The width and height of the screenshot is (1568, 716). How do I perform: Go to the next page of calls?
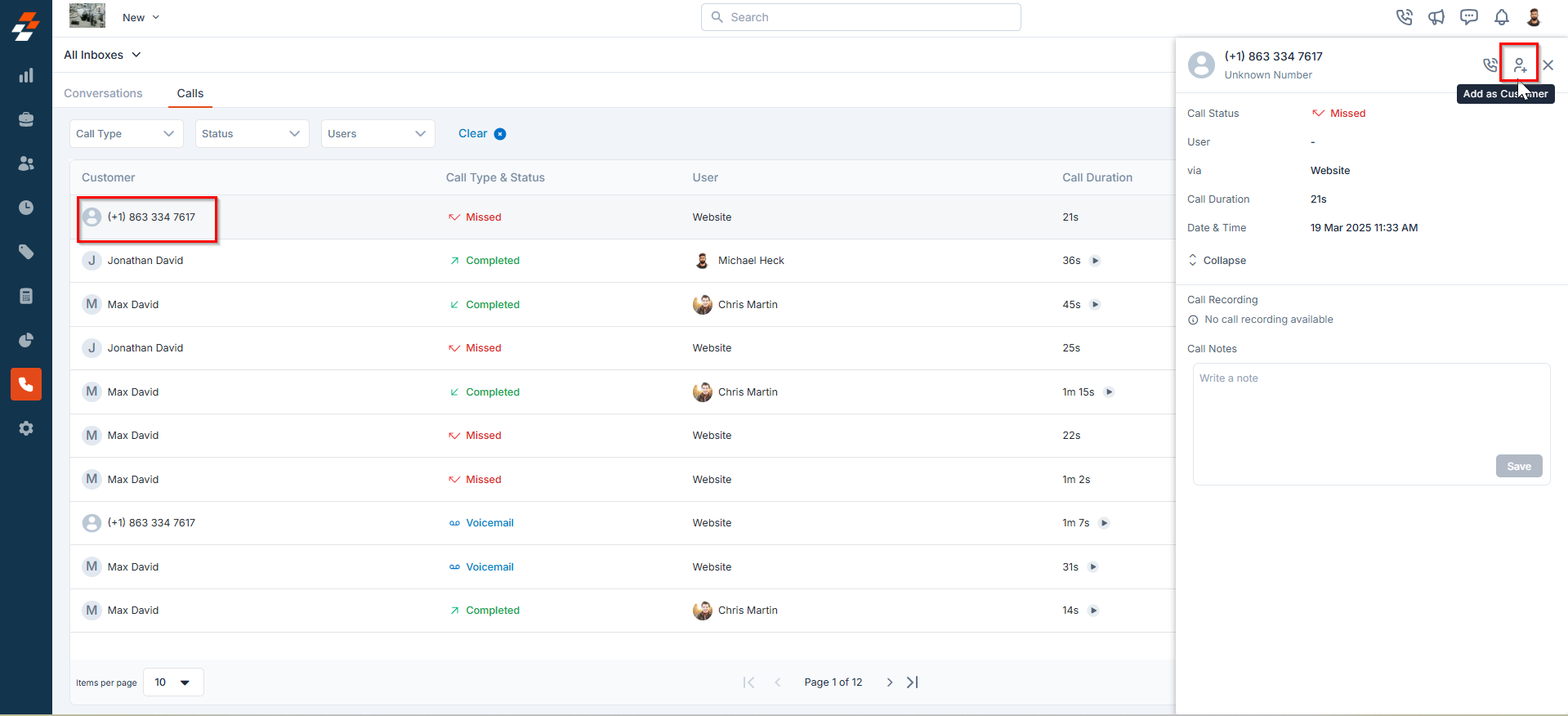pyautogui.click(x=890, y=682)
